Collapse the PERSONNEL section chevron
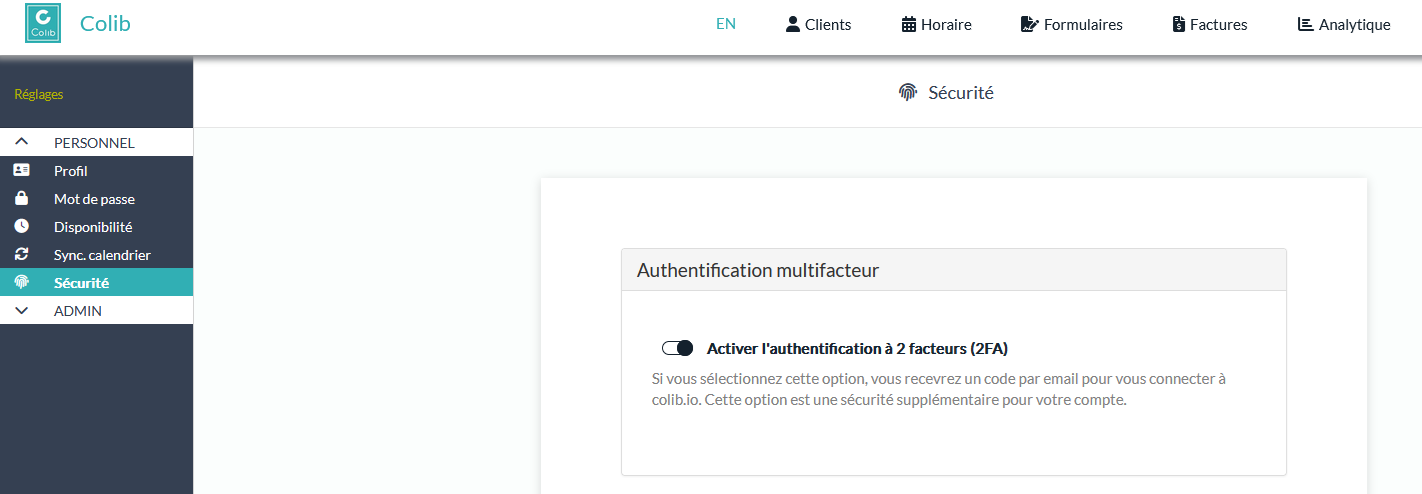Viewport: 1422px width, 494px height. (22, 142)
